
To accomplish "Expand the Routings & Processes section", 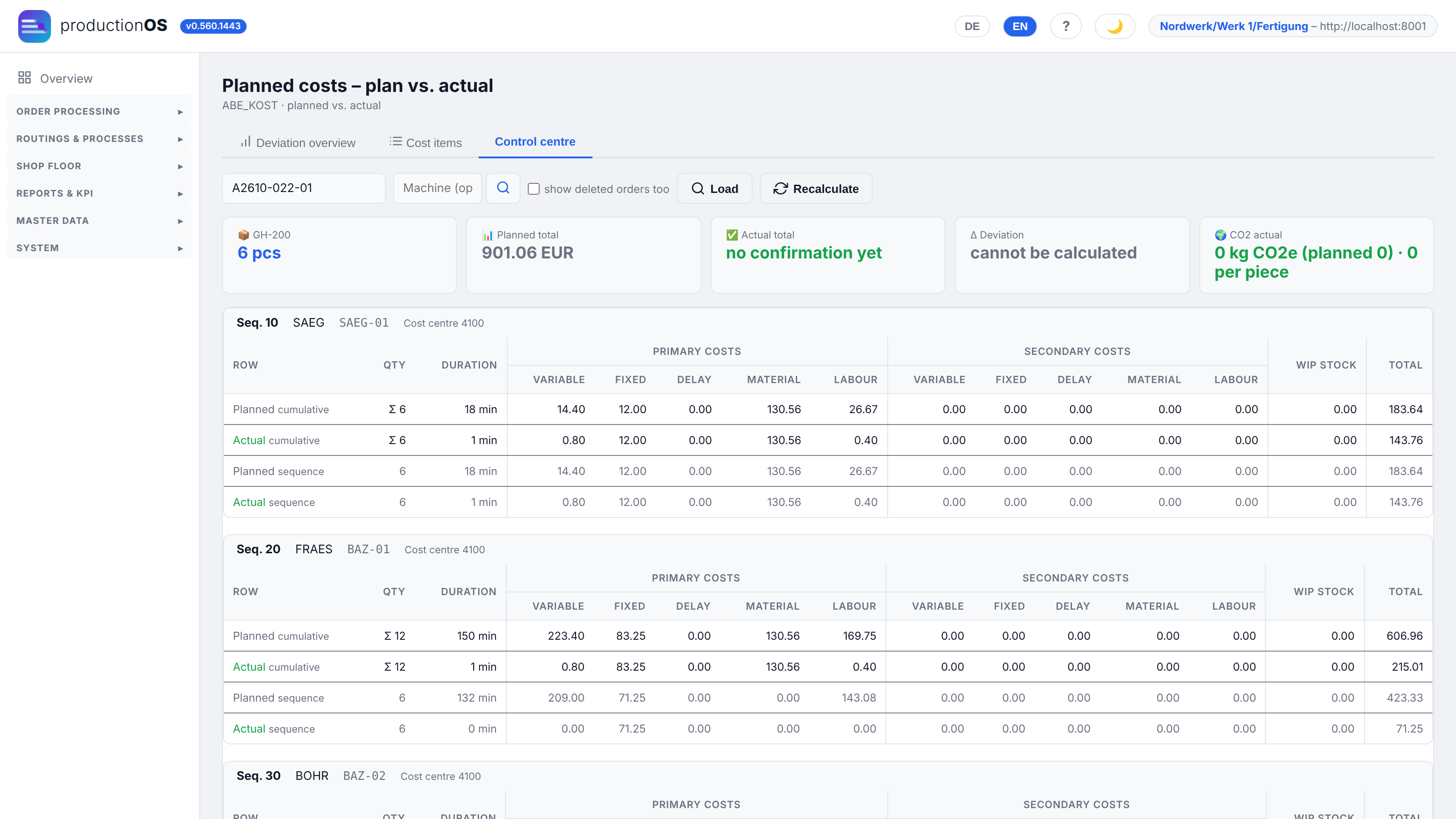I will tap(100, 138).
